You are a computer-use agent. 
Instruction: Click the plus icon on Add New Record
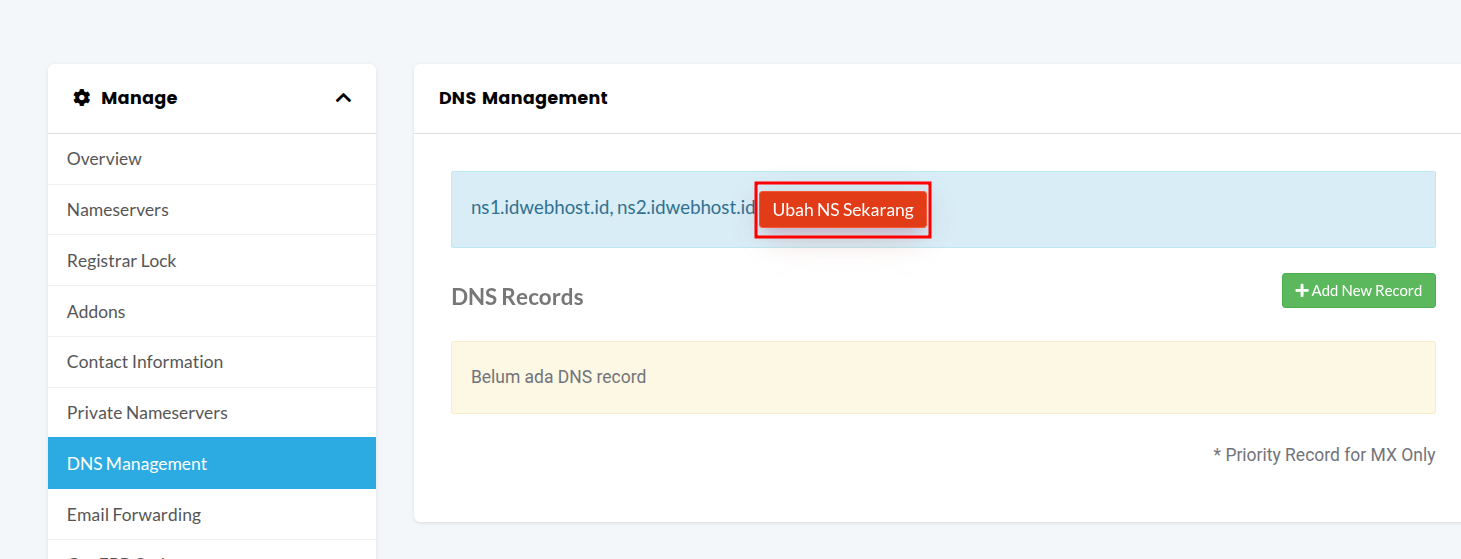point(1302,291)
